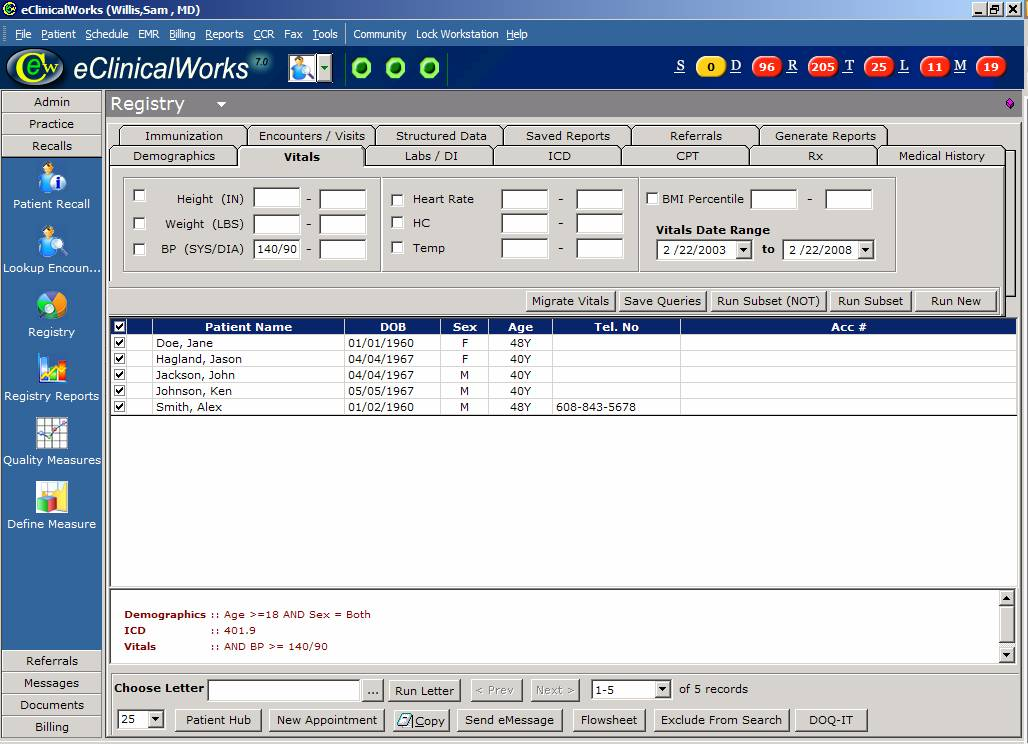Click the Flowsheet button

click(608, 720)
